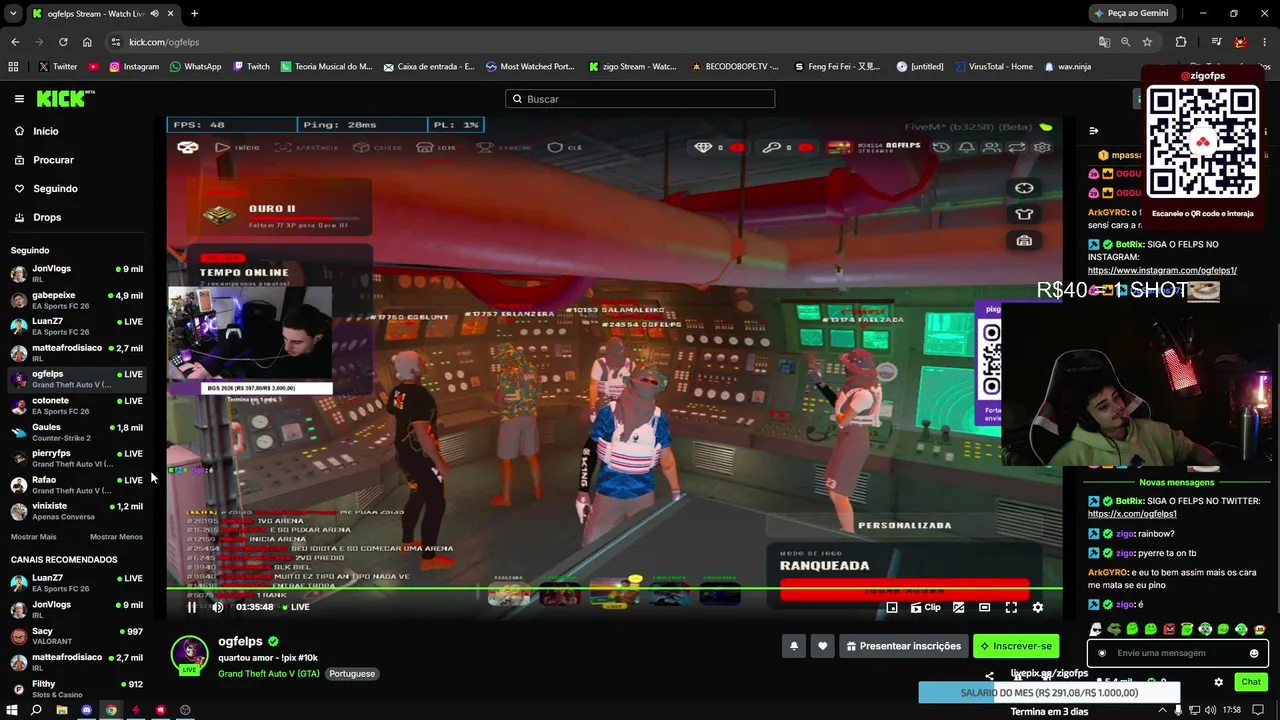The image size is (1280, 720).
Task: Open the Twitter bookmark
Action: [58, 67]
